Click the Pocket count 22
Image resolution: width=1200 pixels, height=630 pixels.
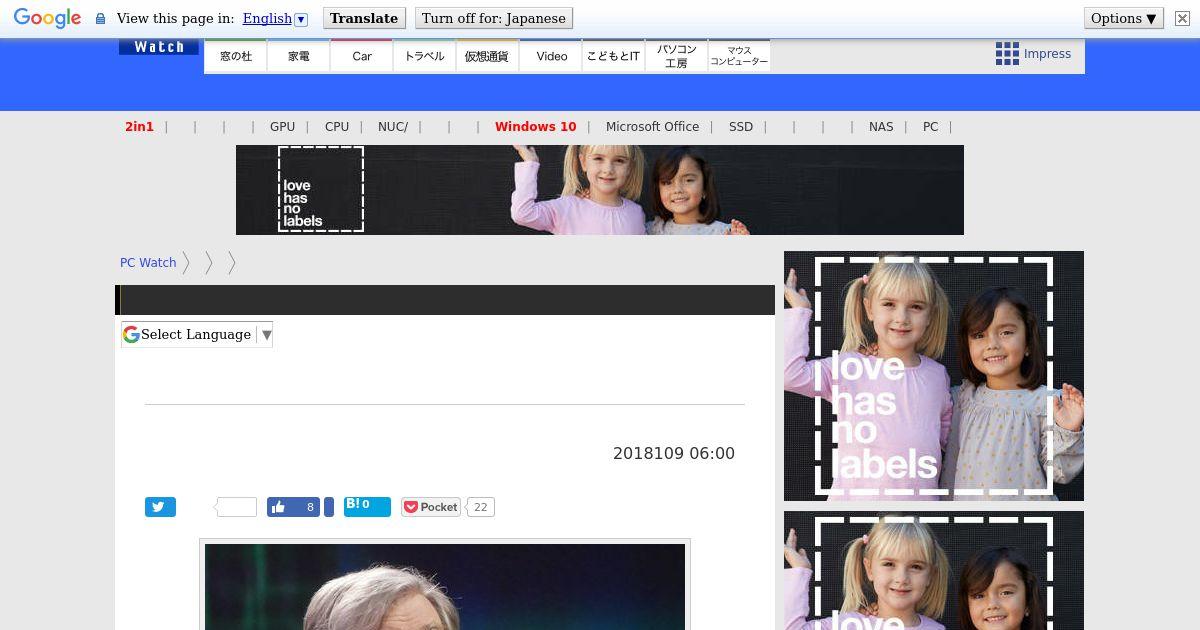pos(481,507)
